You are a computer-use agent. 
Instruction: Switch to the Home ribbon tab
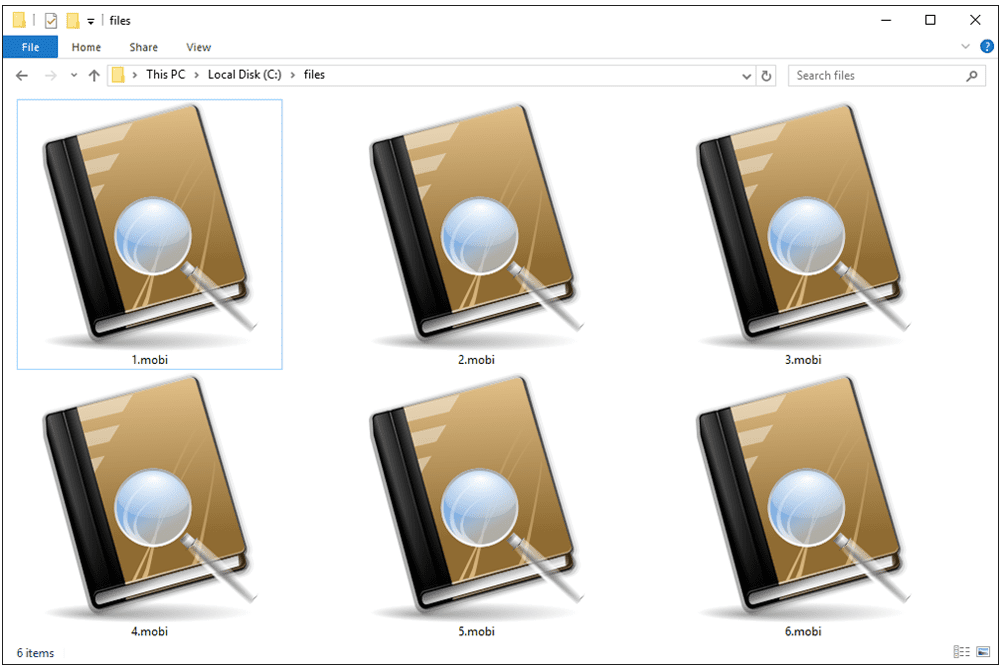86,47
